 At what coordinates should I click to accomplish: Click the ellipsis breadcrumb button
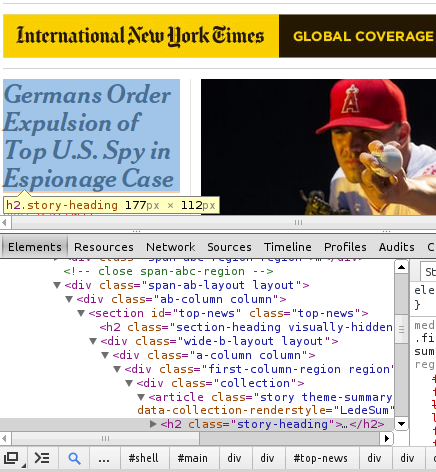[104, 459]
